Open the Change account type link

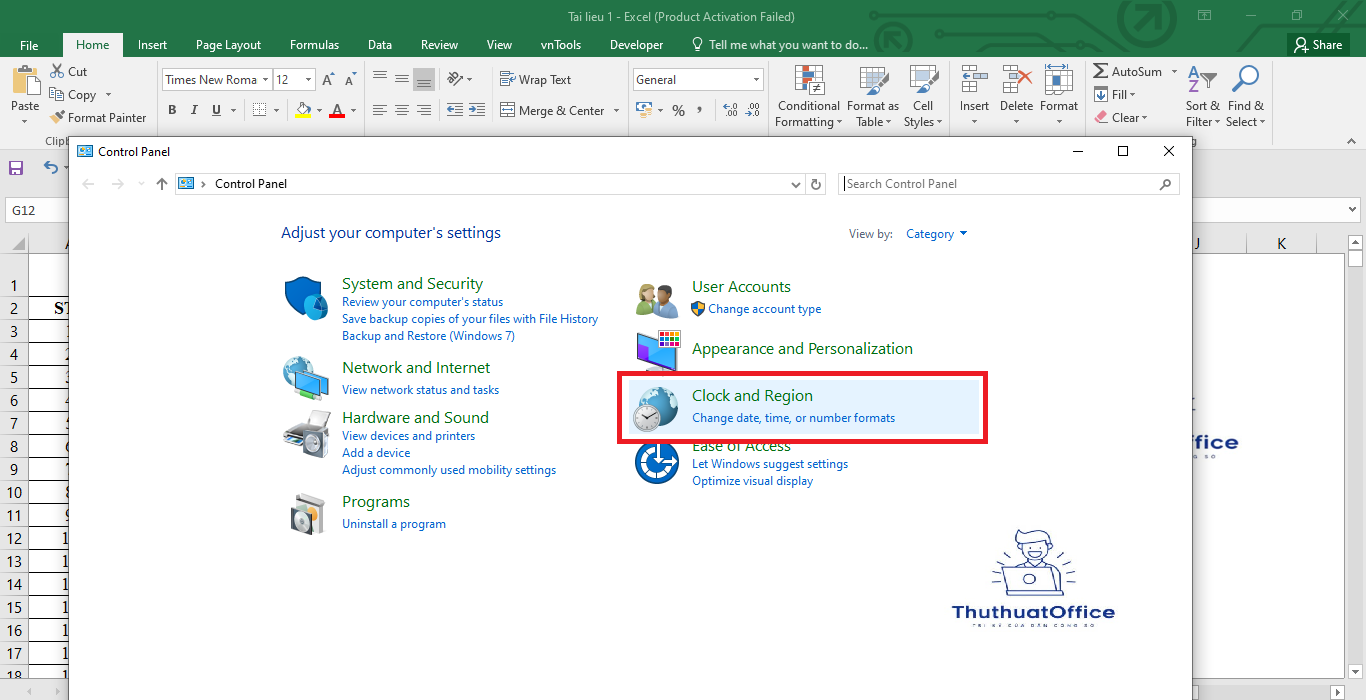click(764, 309)
